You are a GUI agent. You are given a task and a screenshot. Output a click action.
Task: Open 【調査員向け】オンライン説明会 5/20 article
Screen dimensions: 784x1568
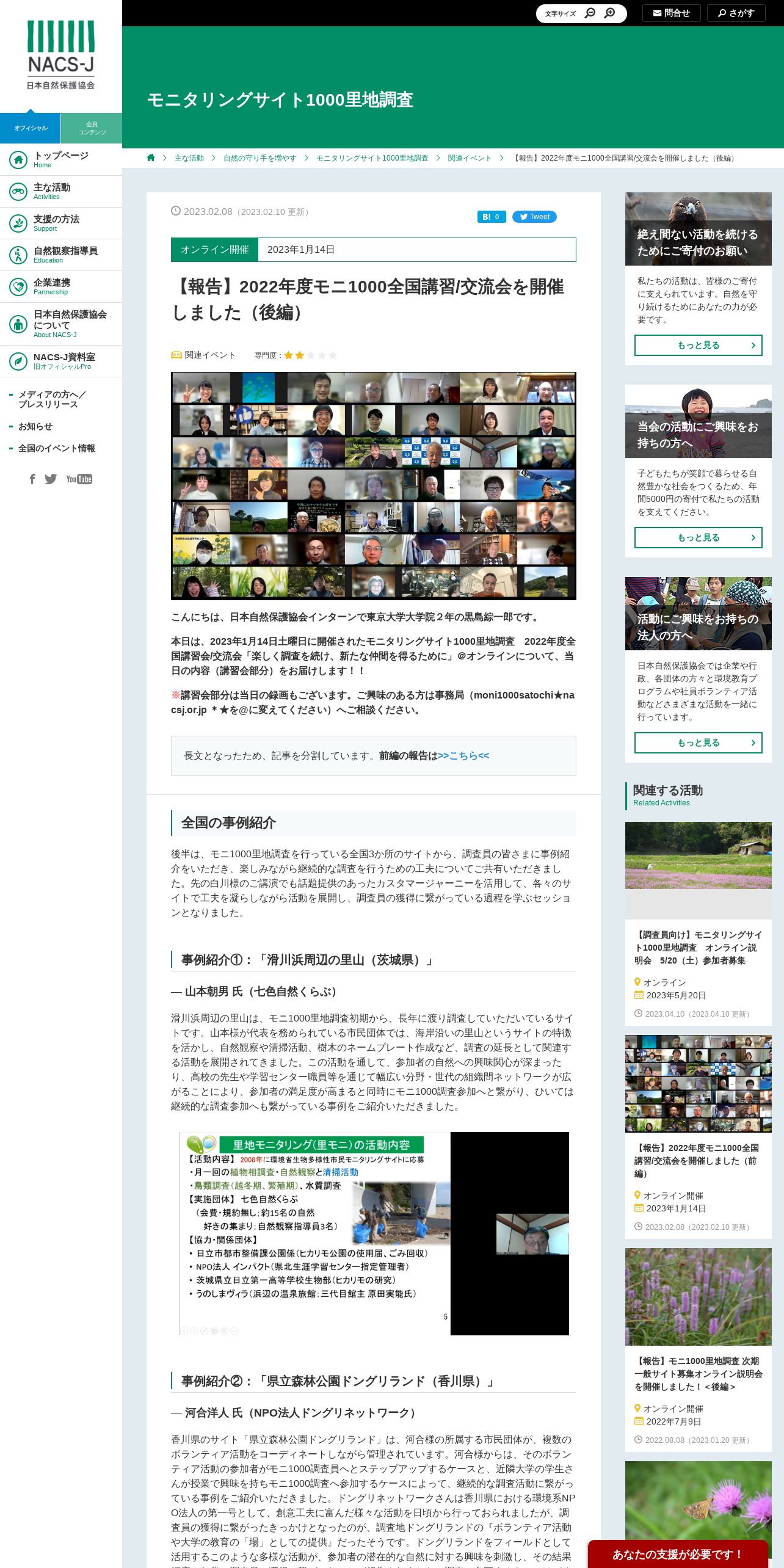coord(699,948)
